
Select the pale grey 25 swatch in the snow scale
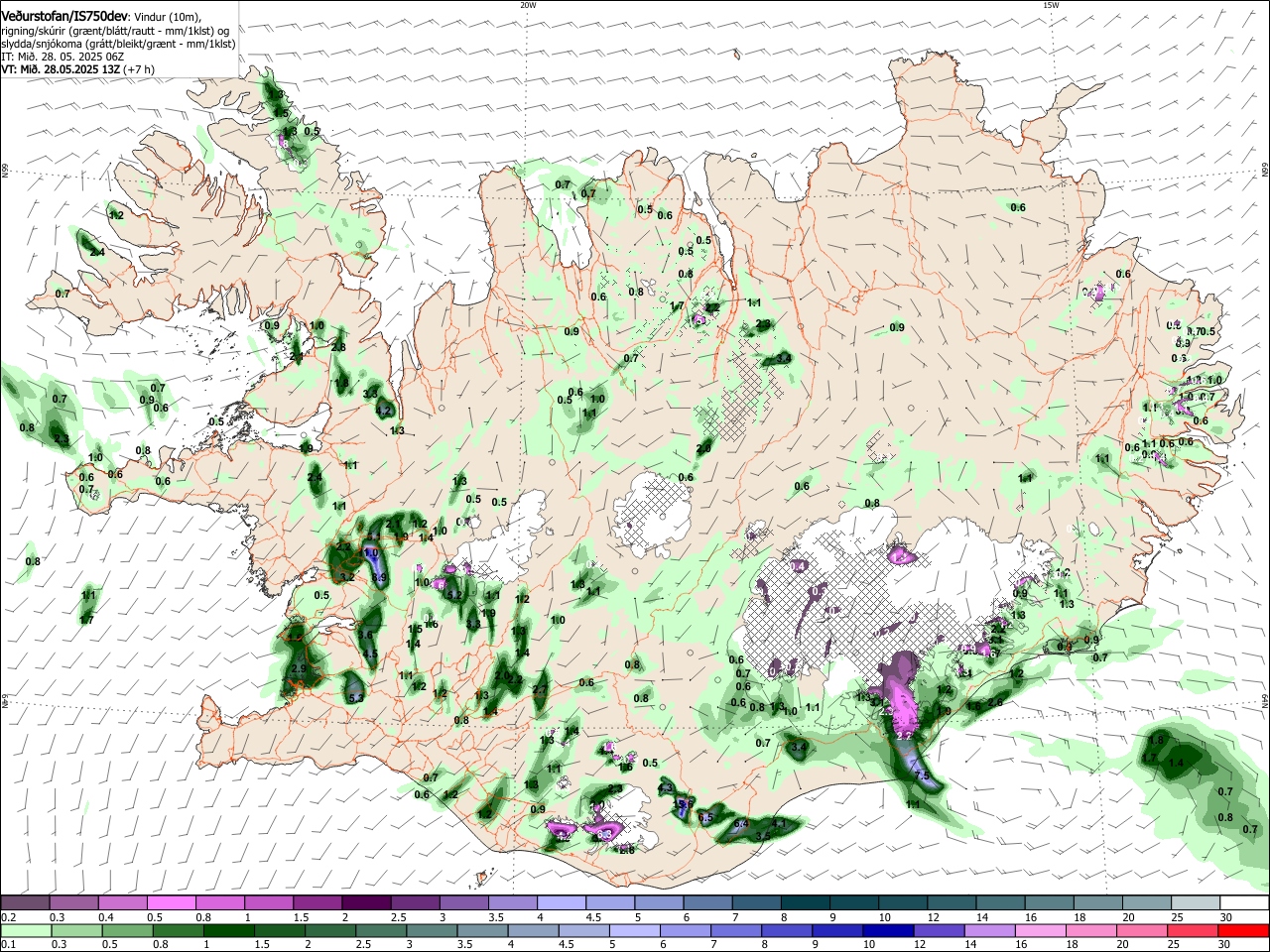click(1197, 903)
